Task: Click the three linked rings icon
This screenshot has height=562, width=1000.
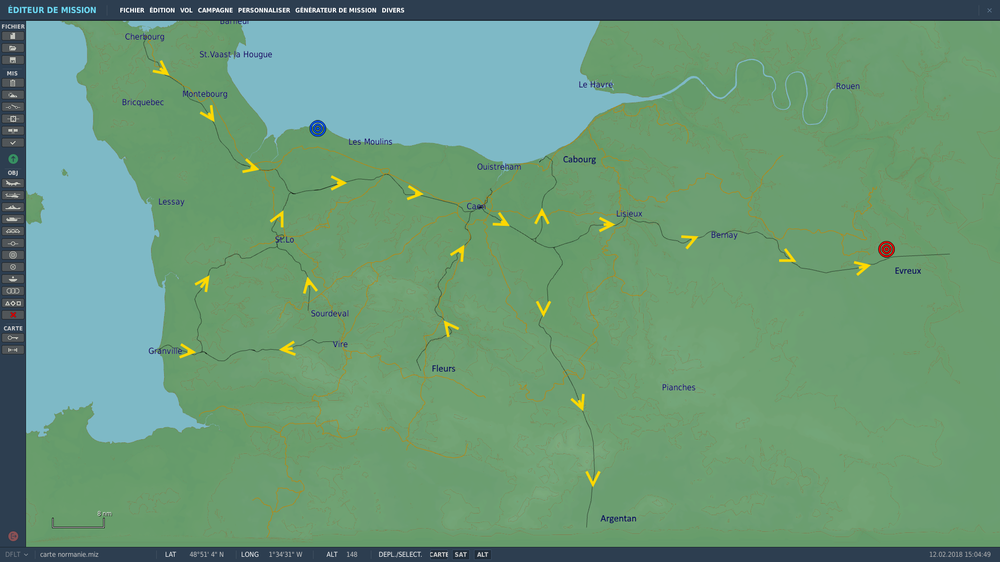Action: [12, 291]
